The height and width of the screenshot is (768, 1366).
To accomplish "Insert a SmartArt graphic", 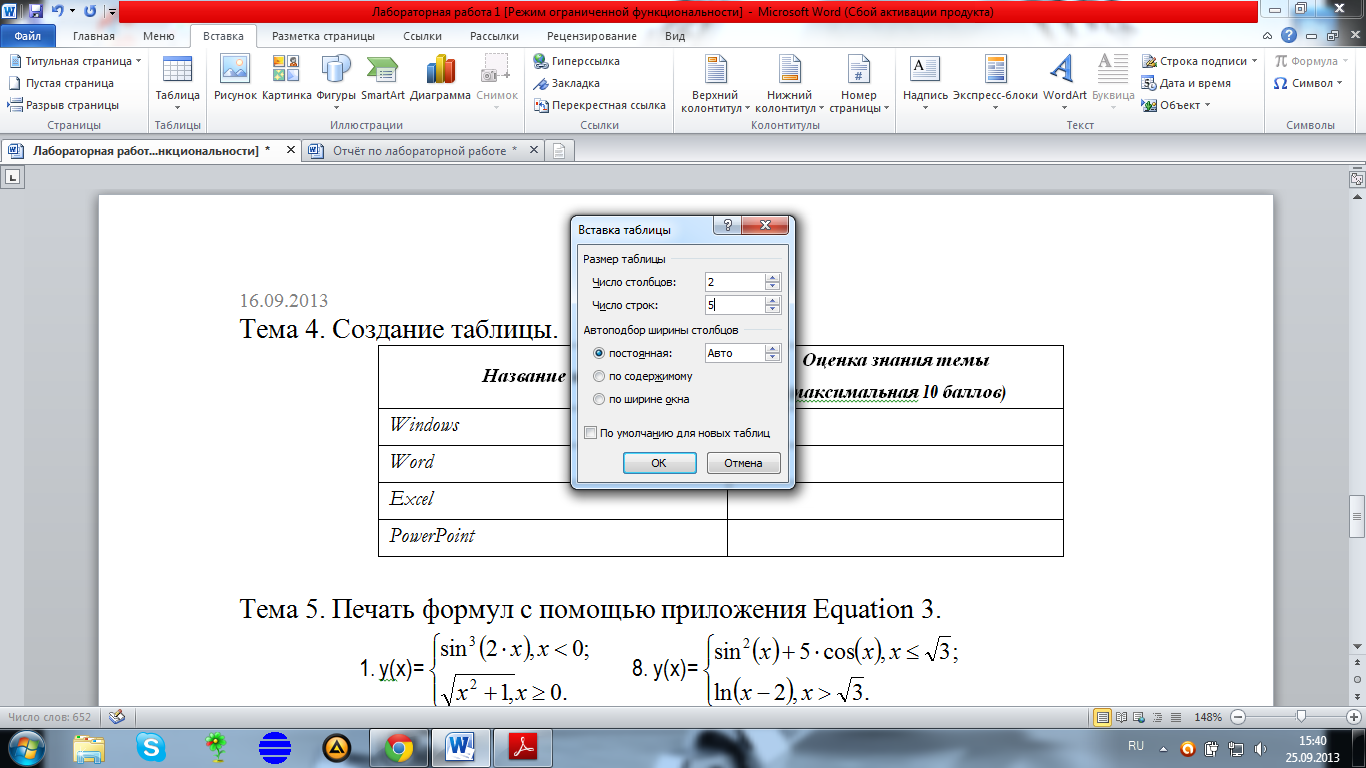I will tap(383, 80).
